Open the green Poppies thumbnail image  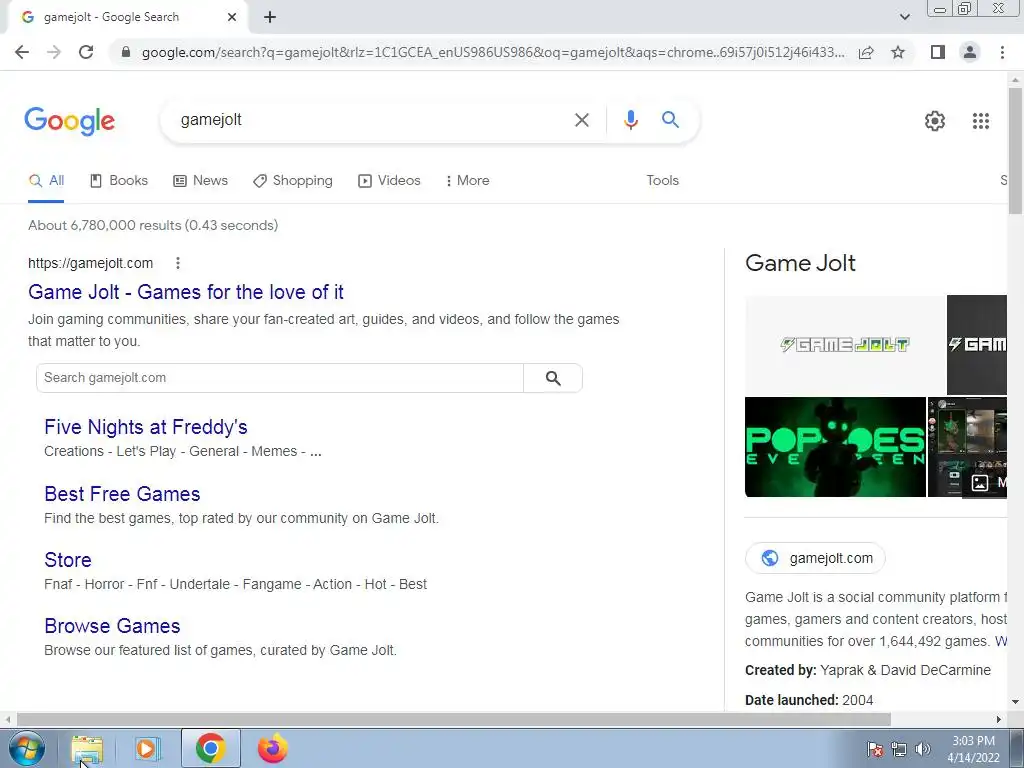(x=835, y=447)
